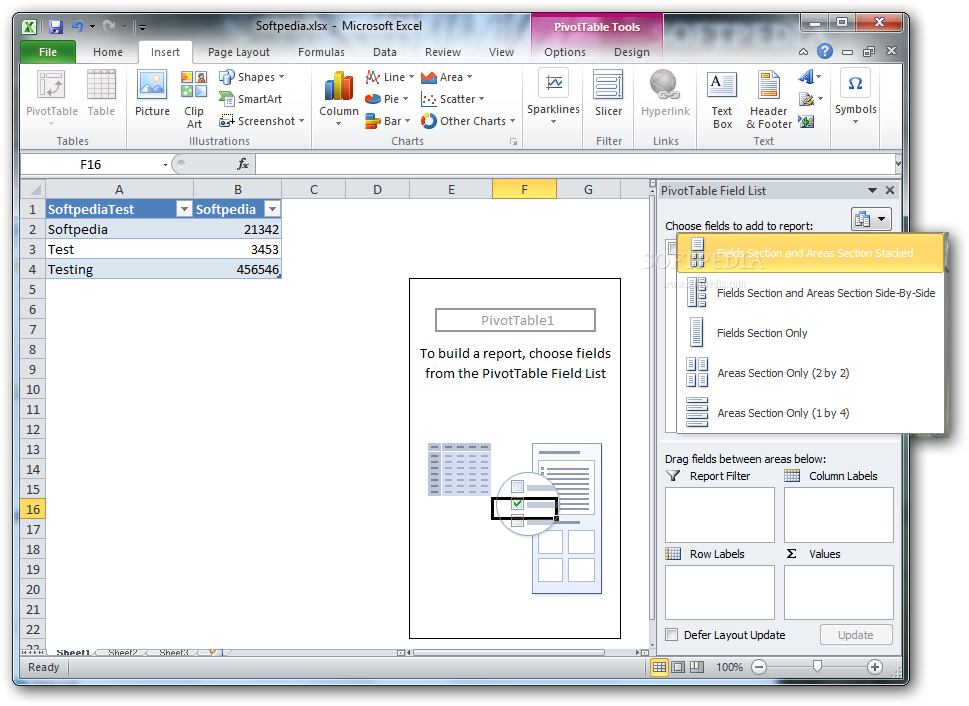Switch to Normal view in status bar
The width and height of the screenshot is (969, 706).
(x=659, y=667)
